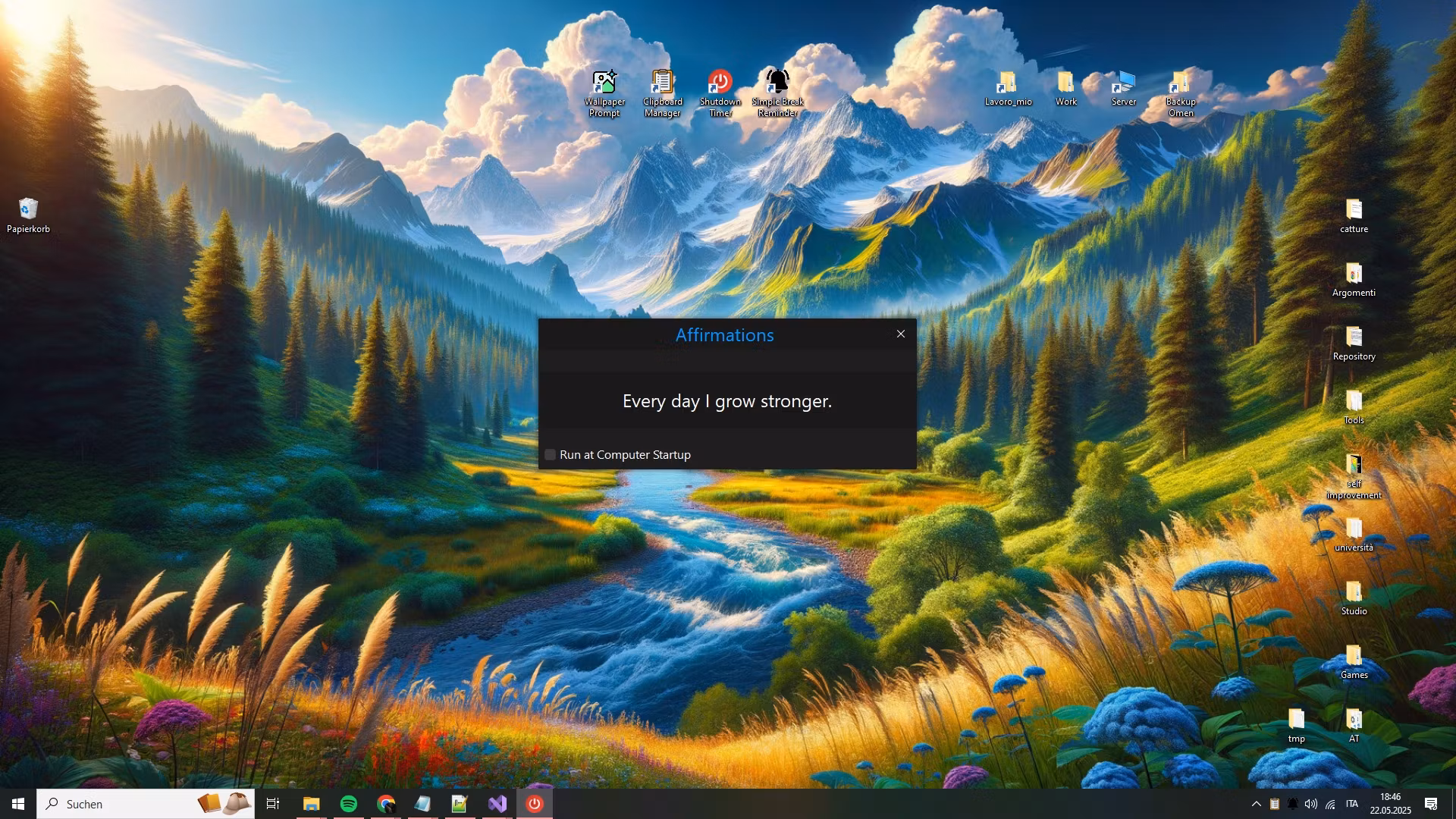Viewport: 1456px width, 819px height.
Task: Click the red power icon in taskbar
Action: tap(535, 804)
